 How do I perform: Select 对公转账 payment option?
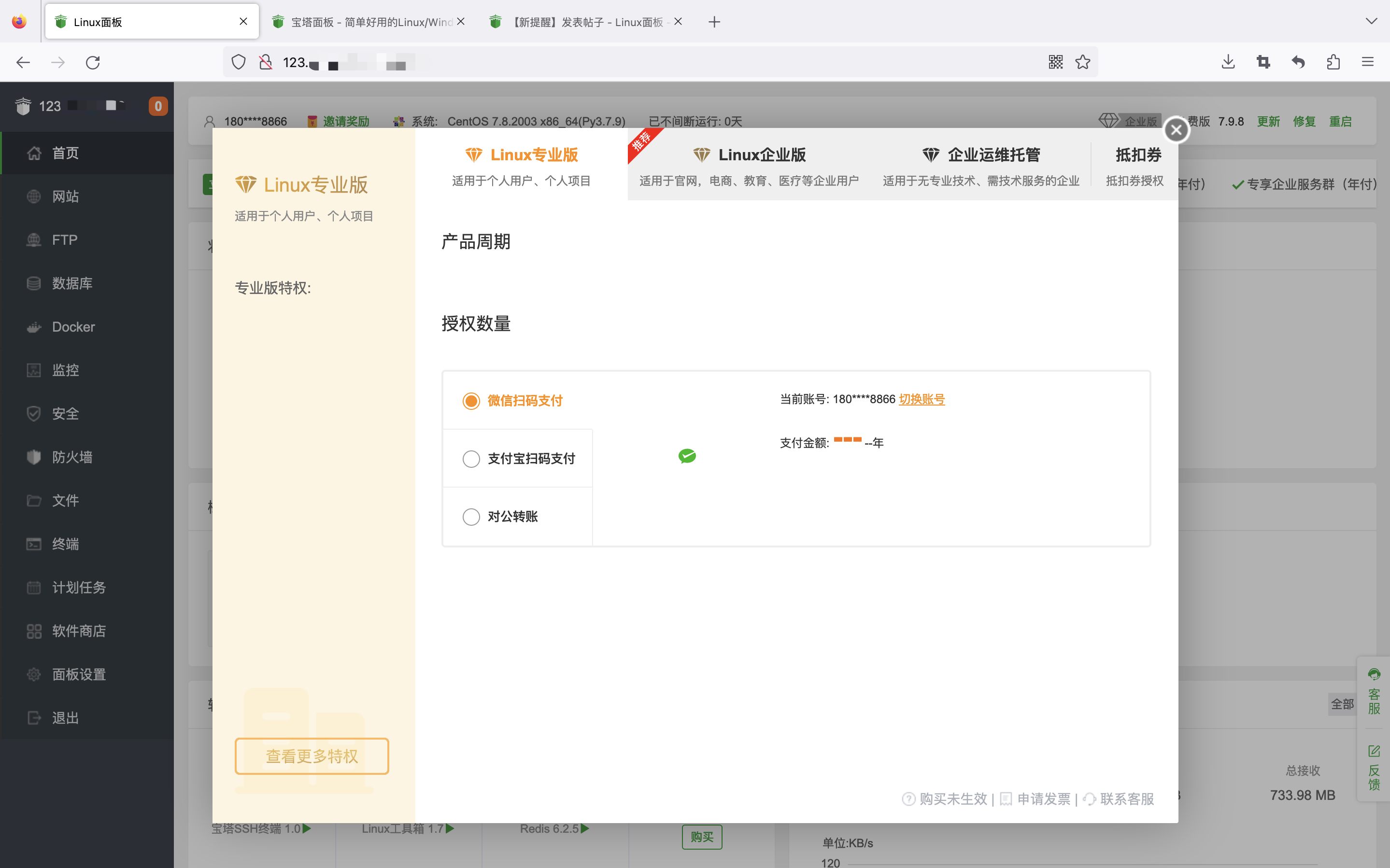click(x=517, y=517)
